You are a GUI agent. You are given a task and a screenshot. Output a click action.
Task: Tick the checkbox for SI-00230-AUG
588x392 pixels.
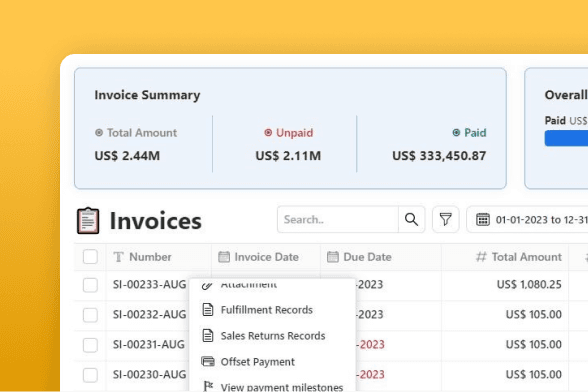90,375
